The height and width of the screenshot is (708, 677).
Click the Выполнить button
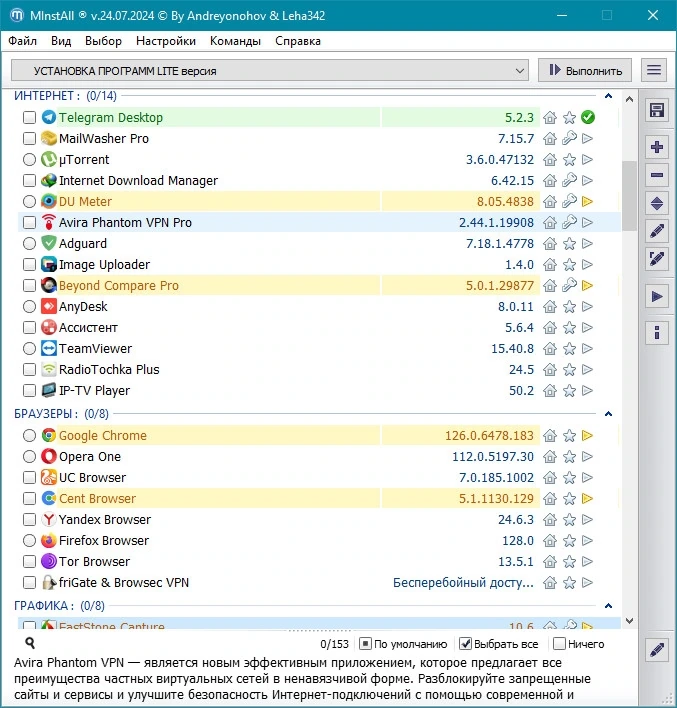585,70
